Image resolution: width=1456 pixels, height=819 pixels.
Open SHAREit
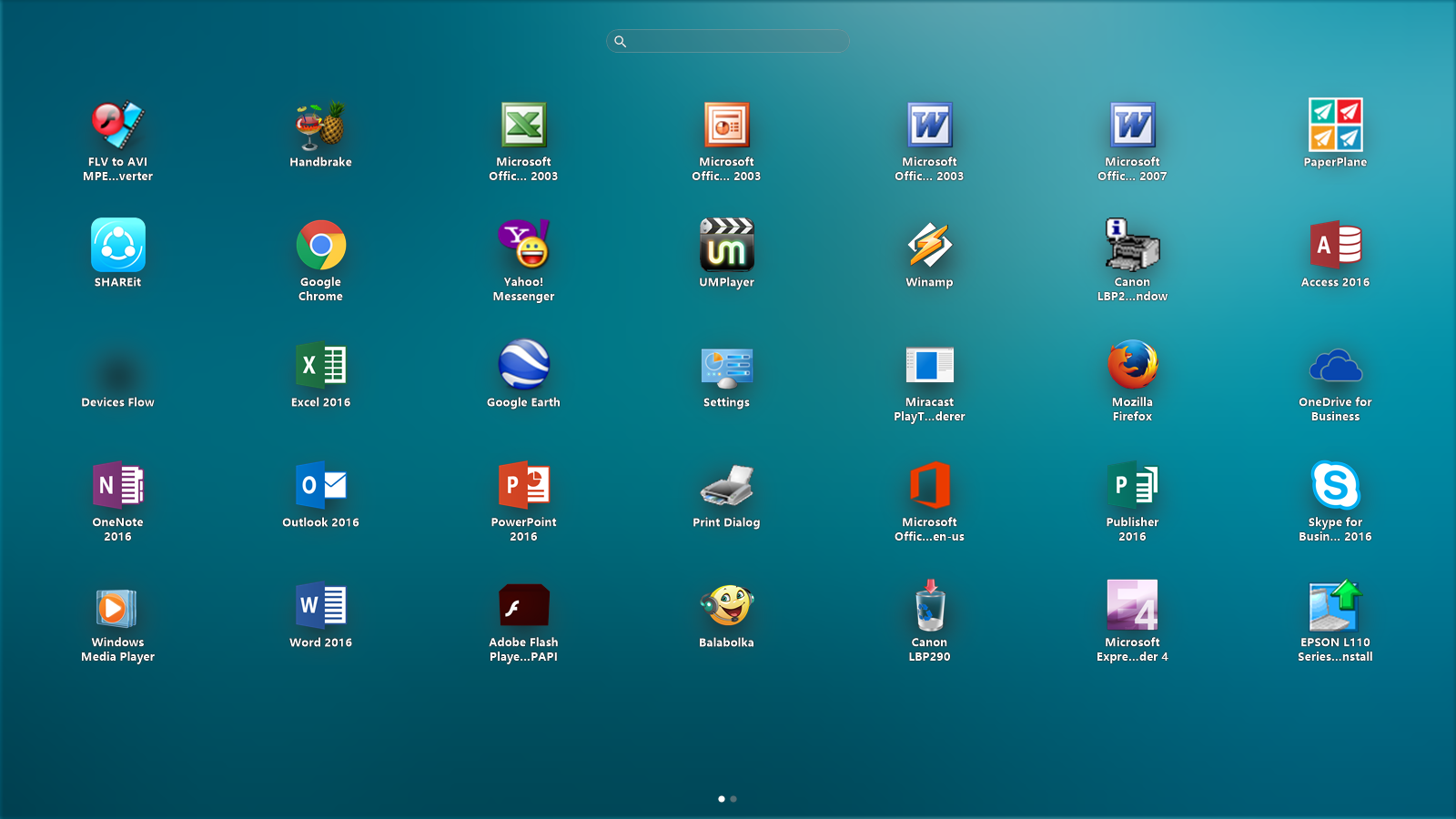(x=117, y=247)
